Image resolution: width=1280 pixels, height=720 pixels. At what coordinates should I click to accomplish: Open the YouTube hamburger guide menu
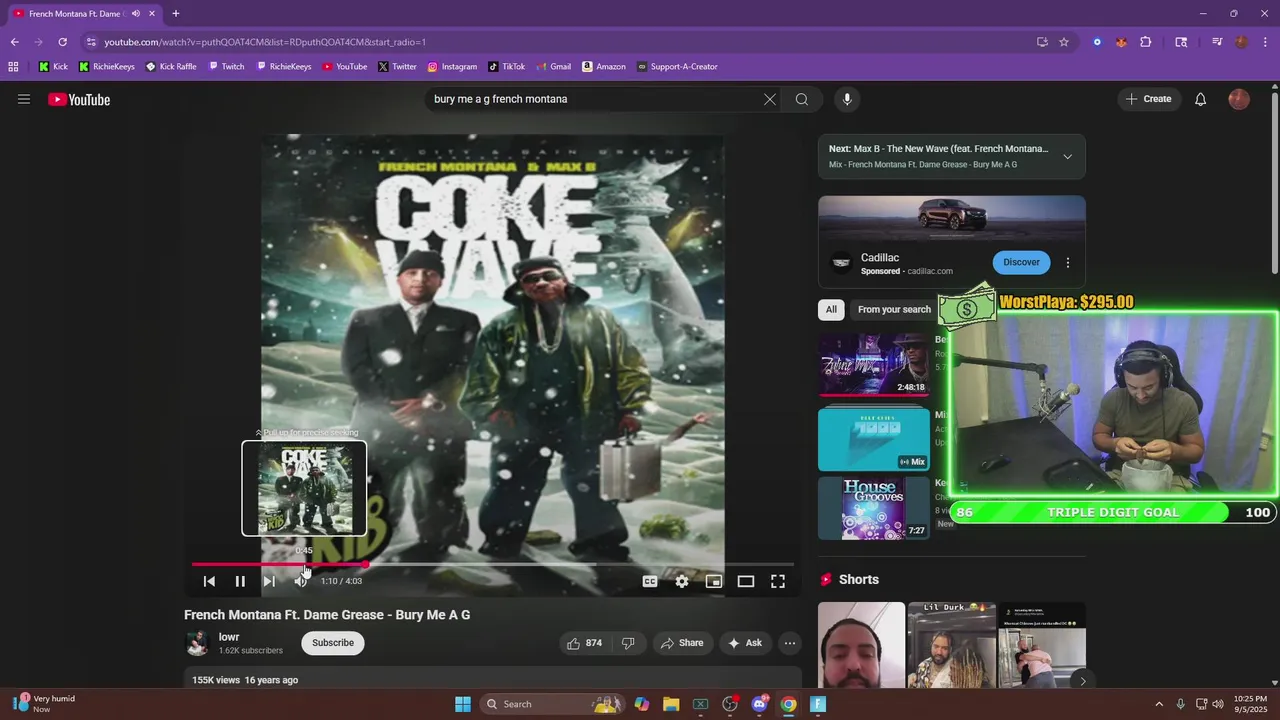point(24,99)
